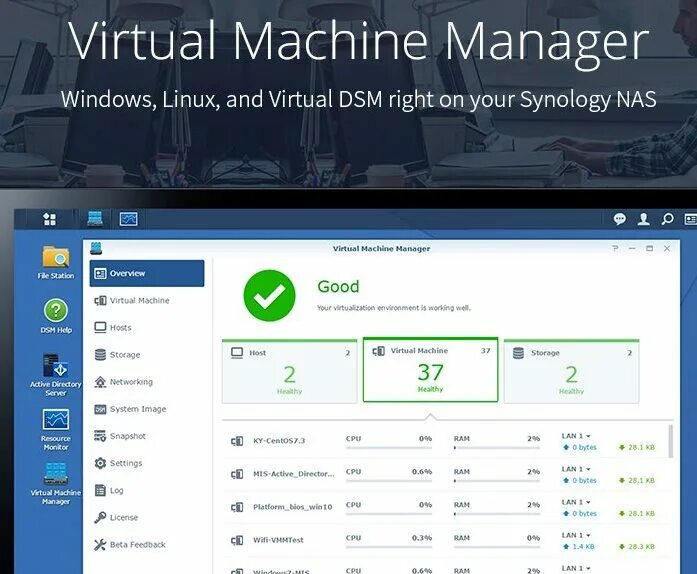Open License in the sidebar
The height and width of the screenshot is (574, 697).
147,518
